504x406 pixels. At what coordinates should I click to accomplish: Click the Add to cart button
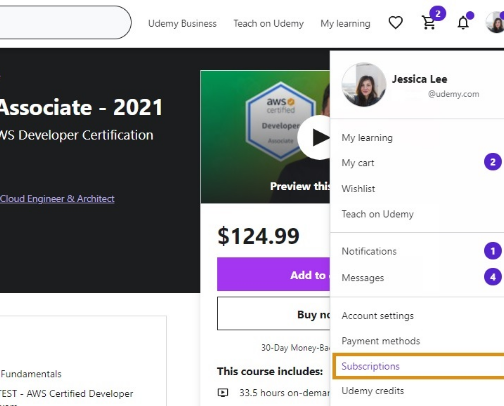[x=273, y=275]
